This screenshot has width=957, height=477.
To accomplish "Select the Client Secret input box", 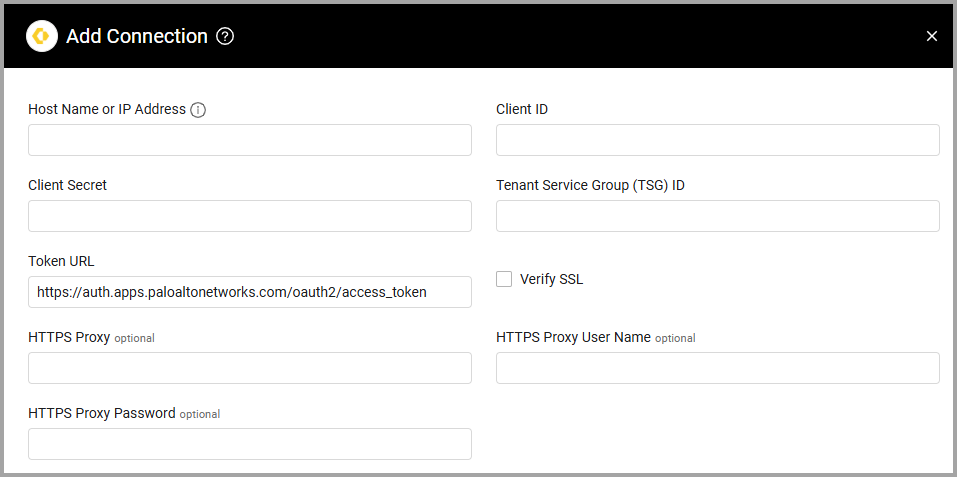I will (250, 216).
